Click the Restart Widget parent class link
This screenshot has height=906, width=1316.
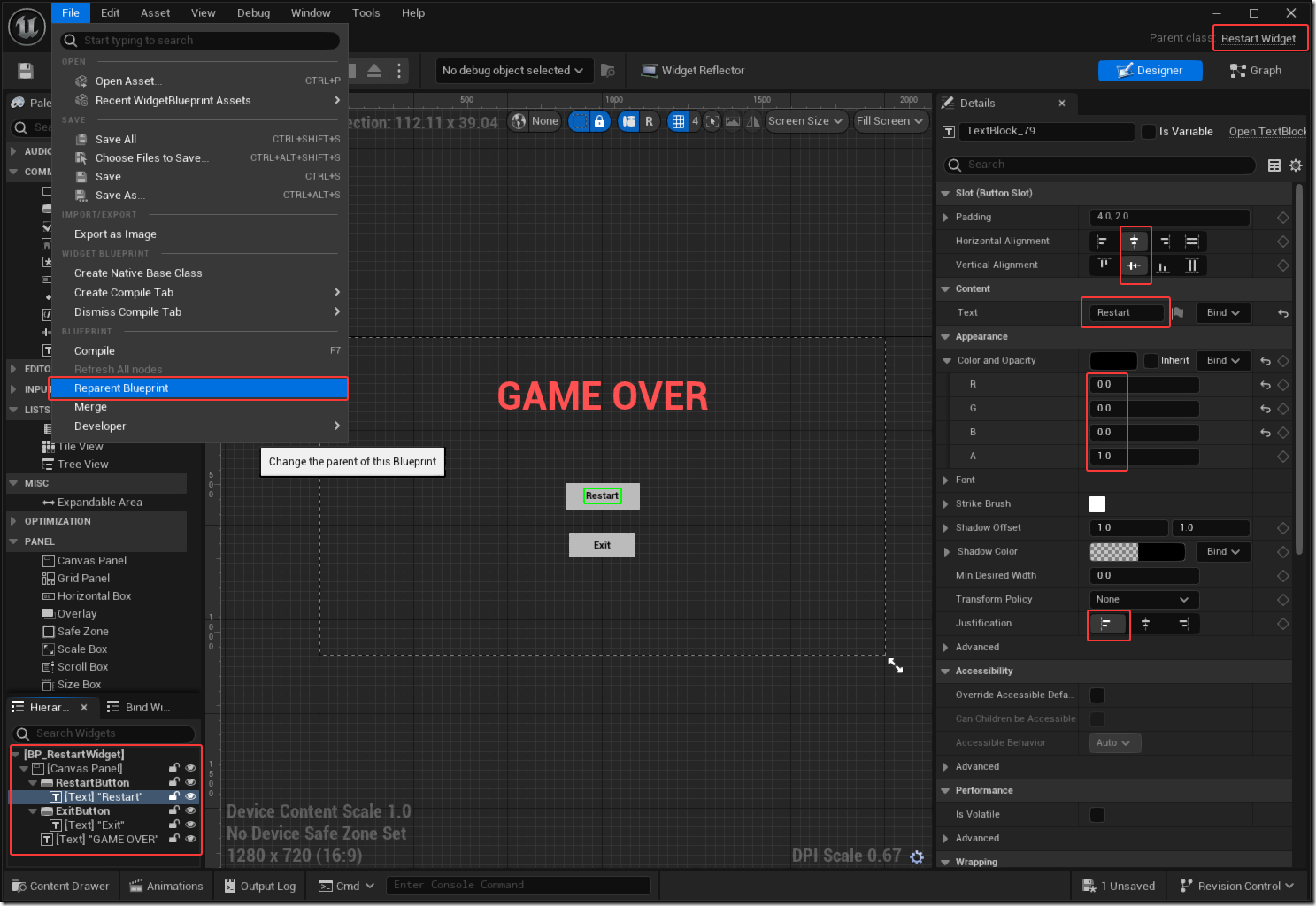(1258, 39)
